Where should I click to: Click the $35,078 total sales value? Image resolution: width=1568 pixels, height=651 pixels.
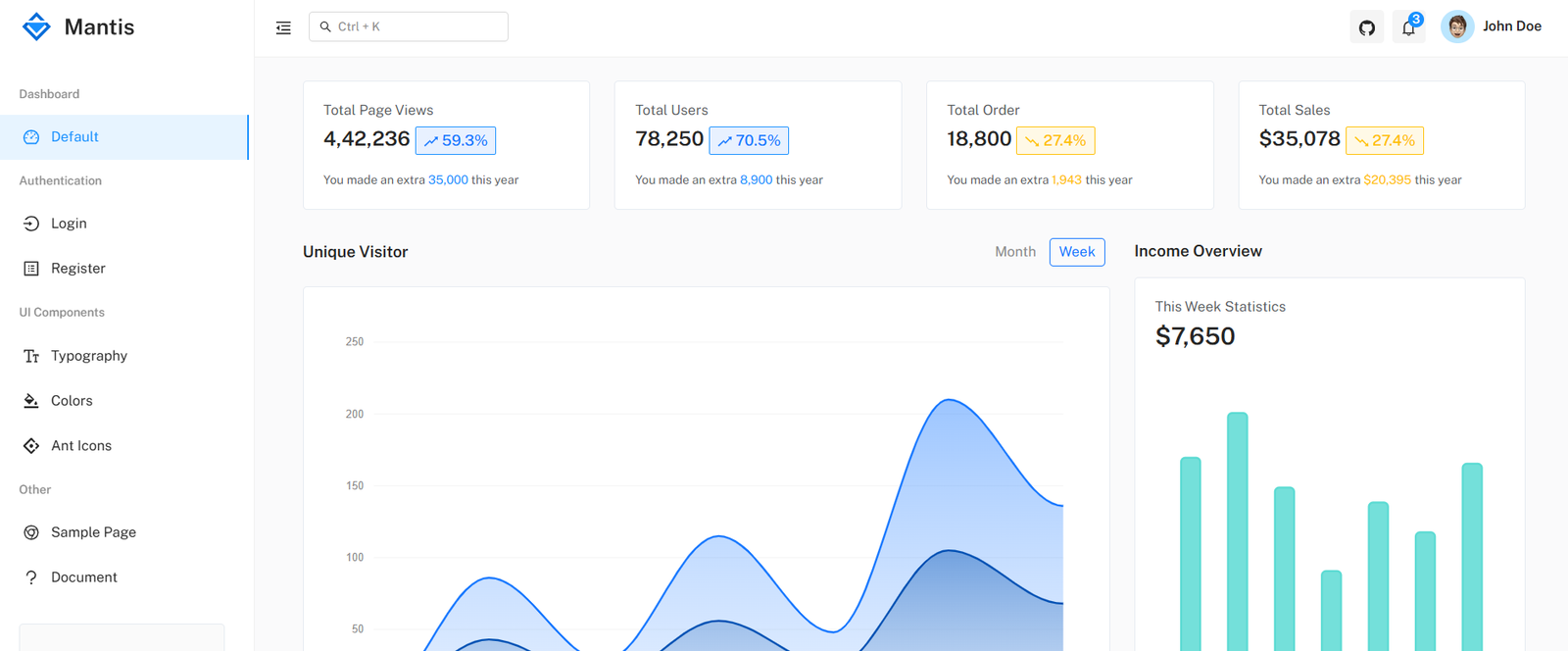(x=1299, y=139)
